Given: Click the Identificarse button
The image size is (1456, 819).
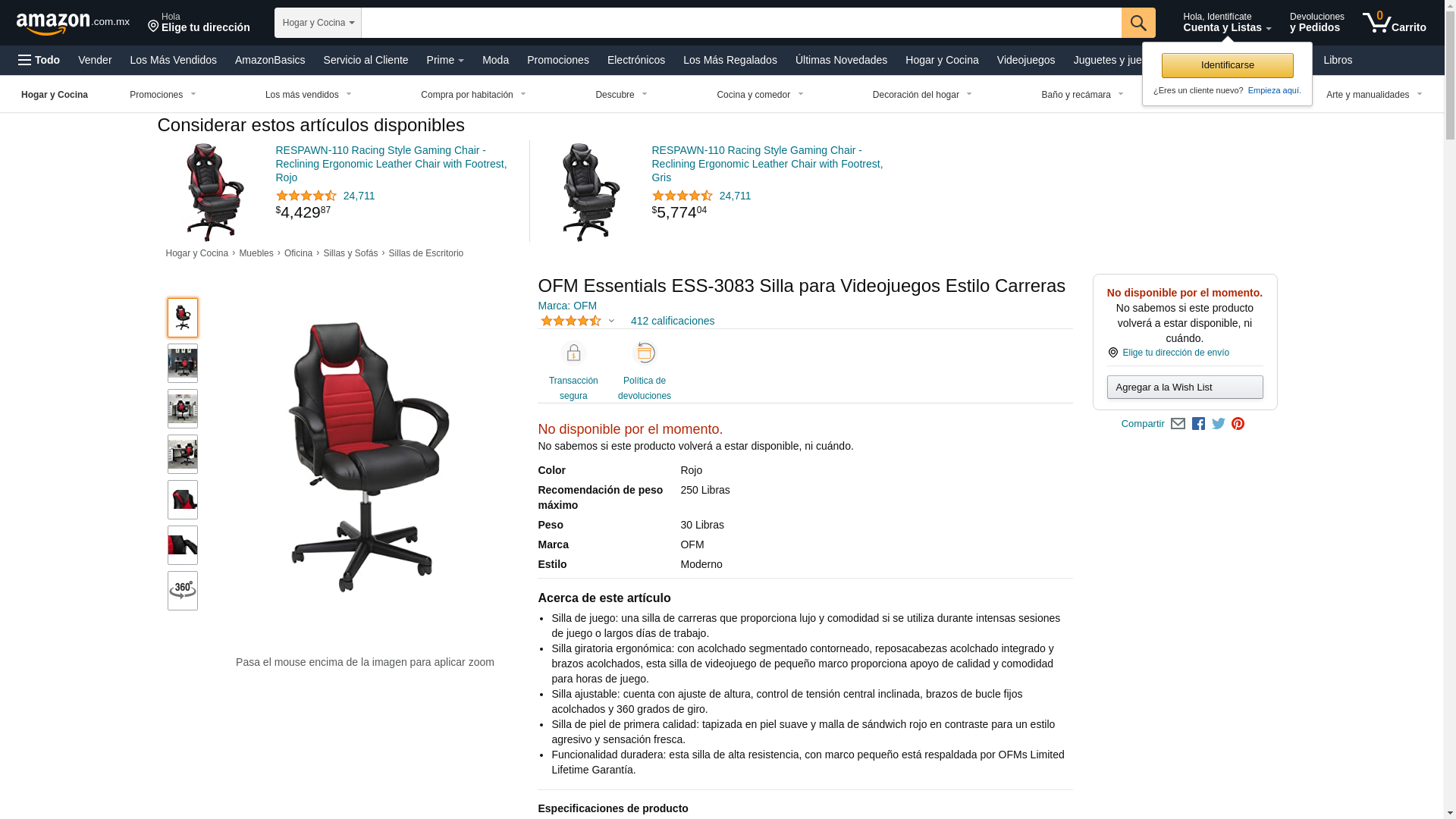Looking at the screenshot, I should coord(1227,65).
